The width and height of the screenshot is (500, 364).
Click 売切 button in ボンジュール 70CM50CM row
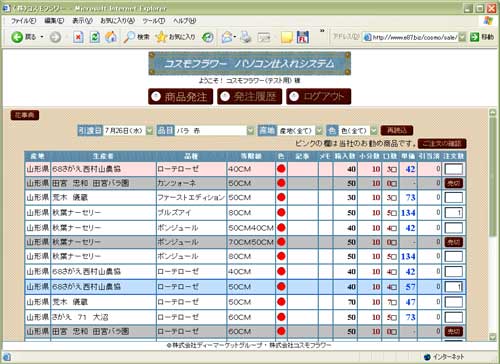point(454,242)
